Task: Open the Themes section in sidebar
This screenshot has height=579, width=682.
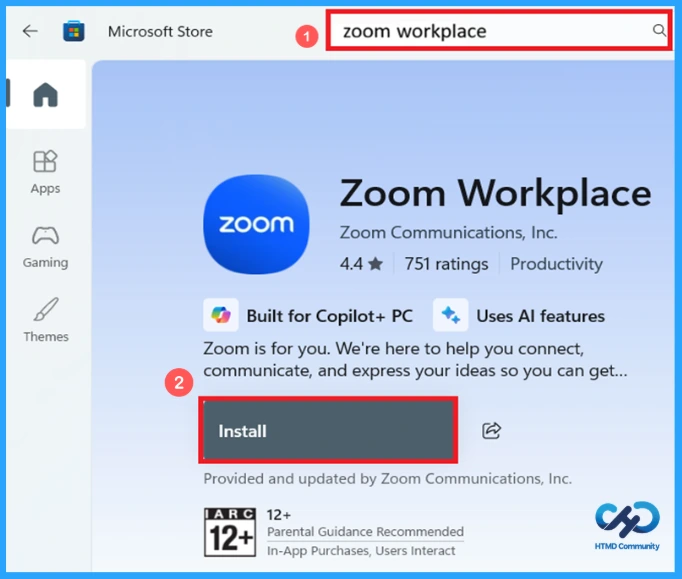Action: [x=46, y=320]
